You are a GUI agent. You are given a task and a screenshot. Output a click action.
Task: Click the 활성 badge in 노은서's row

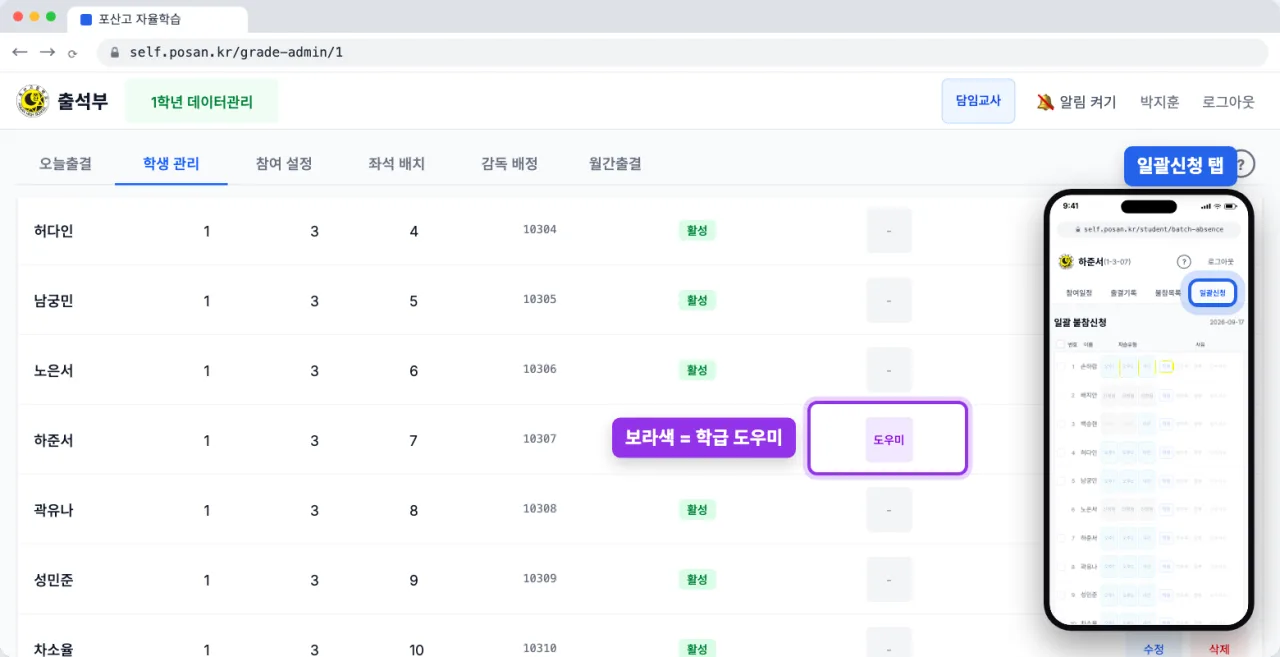click(697, 371)
